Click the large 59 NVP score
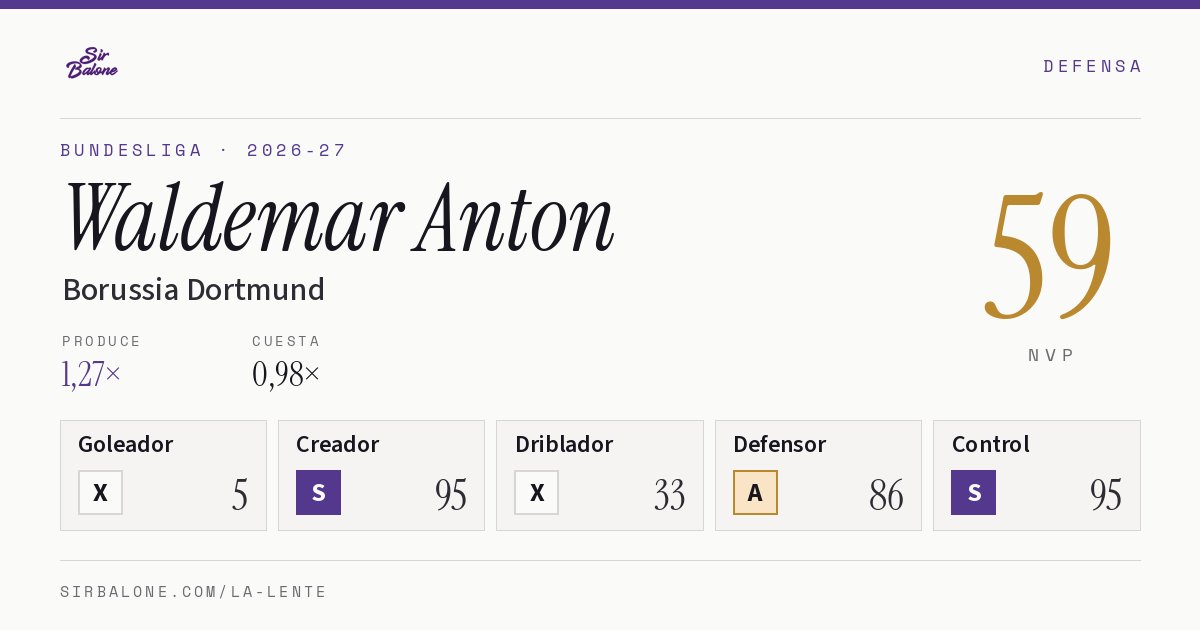Screen dimensions: 1200x630 [x=1049, y=255]
